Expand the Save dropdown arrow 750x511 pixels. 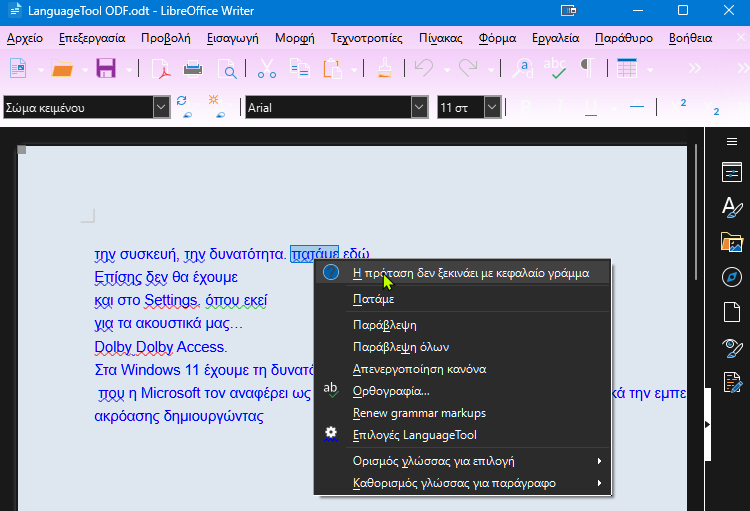pos(129,70)
